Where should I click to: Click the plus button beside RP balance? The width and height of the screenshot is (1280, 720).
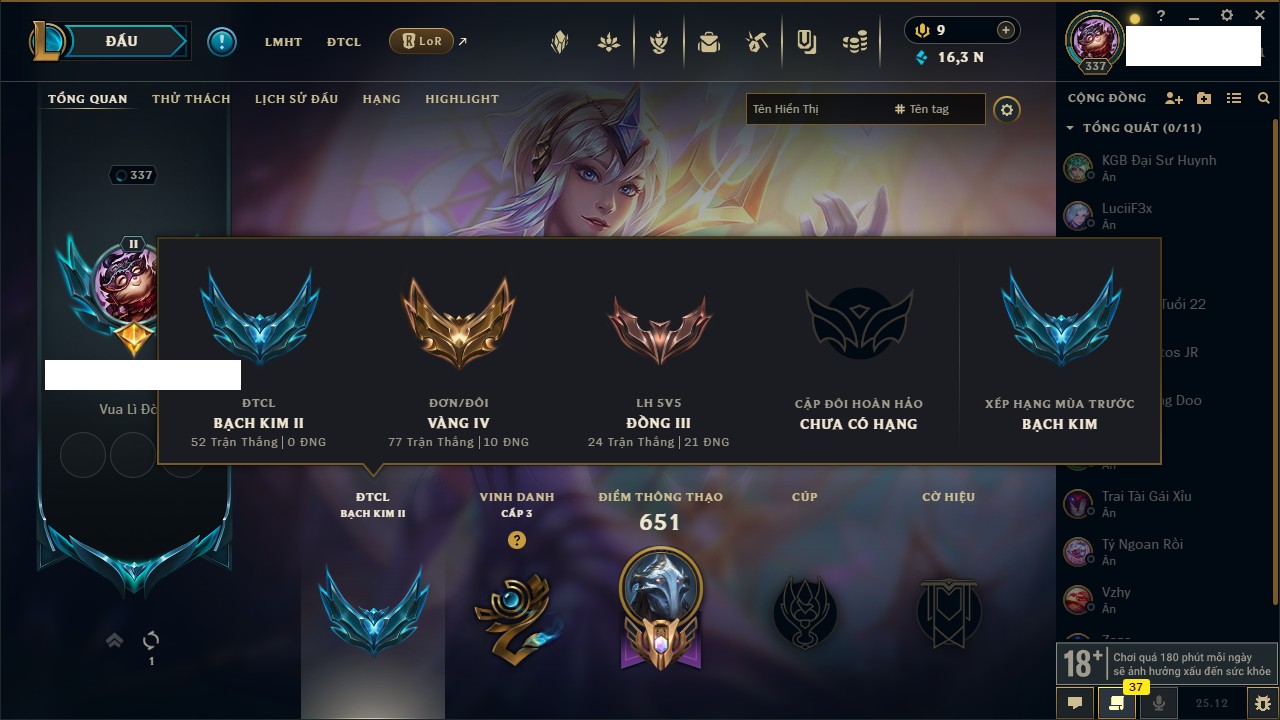[x=1006, y=30]
